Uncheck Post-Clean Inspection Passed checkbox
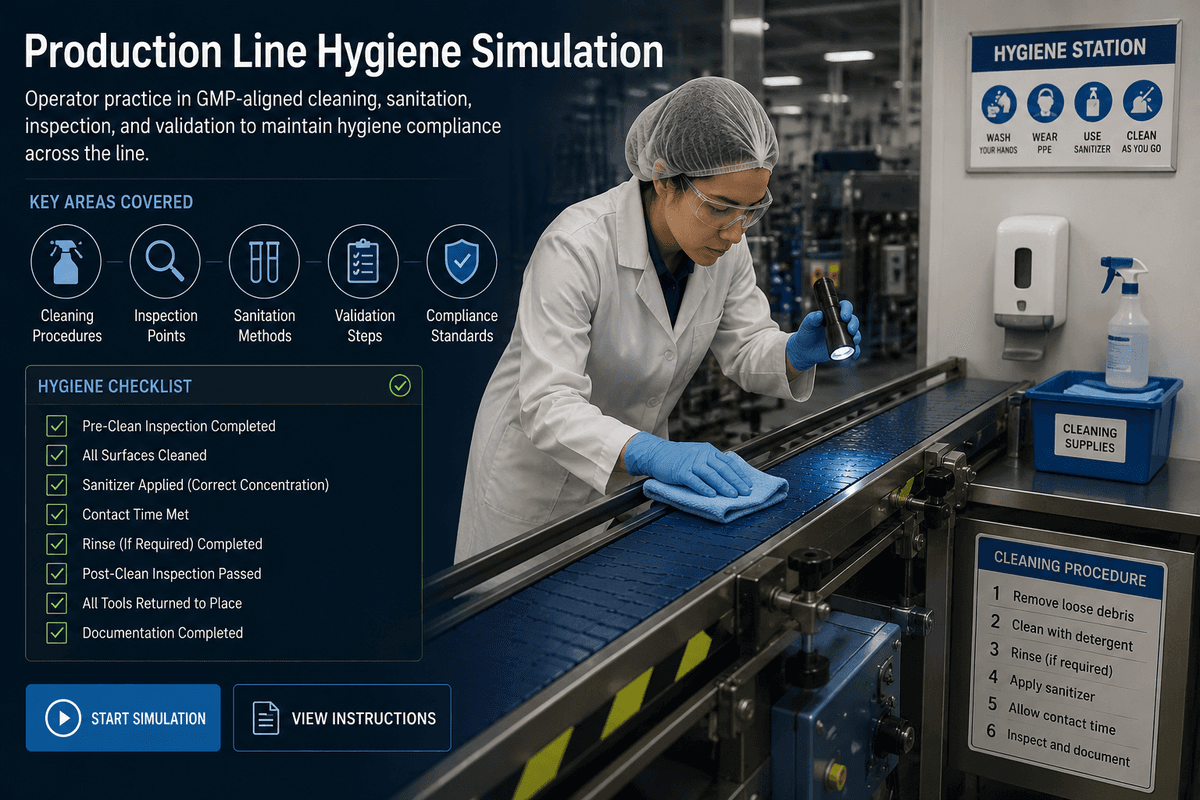The height and width of the screenshot is (800, 1200). click(x=57, y=574)
